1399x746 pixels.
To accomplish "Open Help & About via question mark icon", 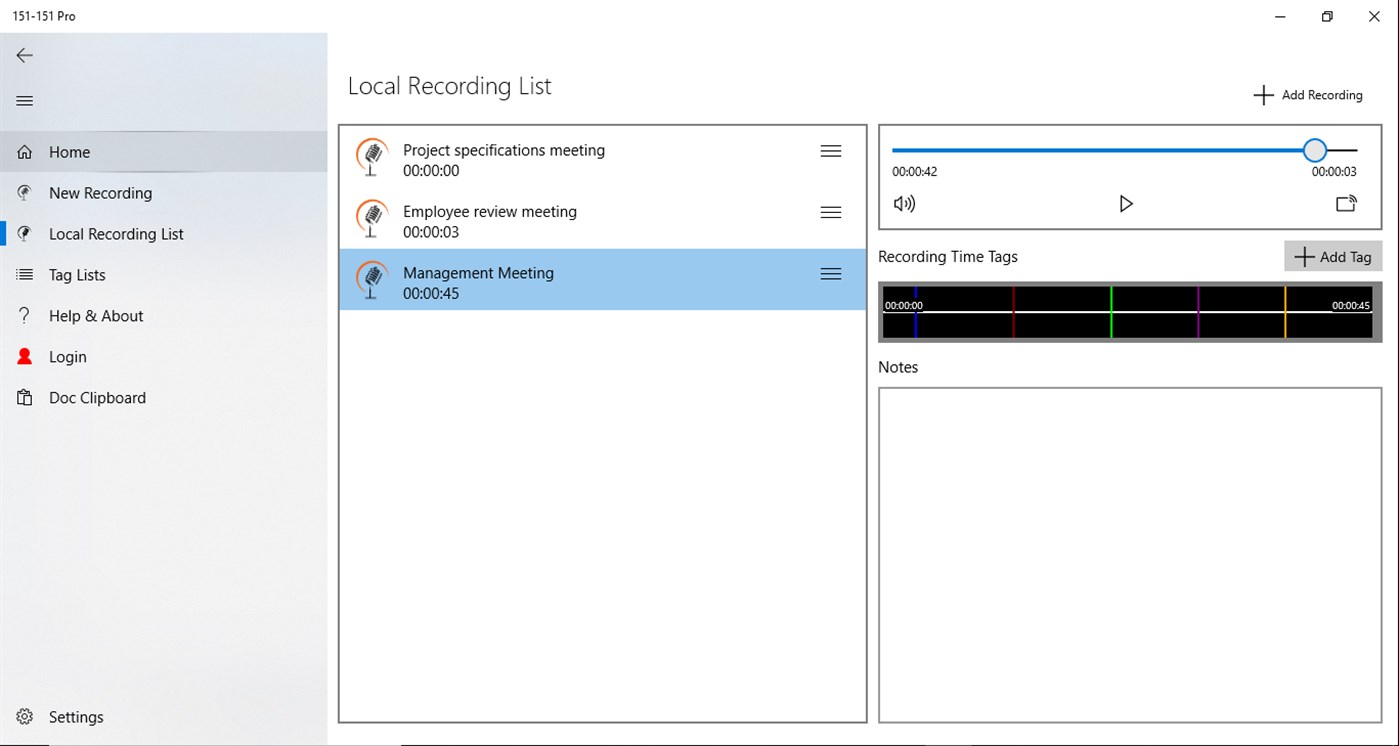I will point(24,315).
